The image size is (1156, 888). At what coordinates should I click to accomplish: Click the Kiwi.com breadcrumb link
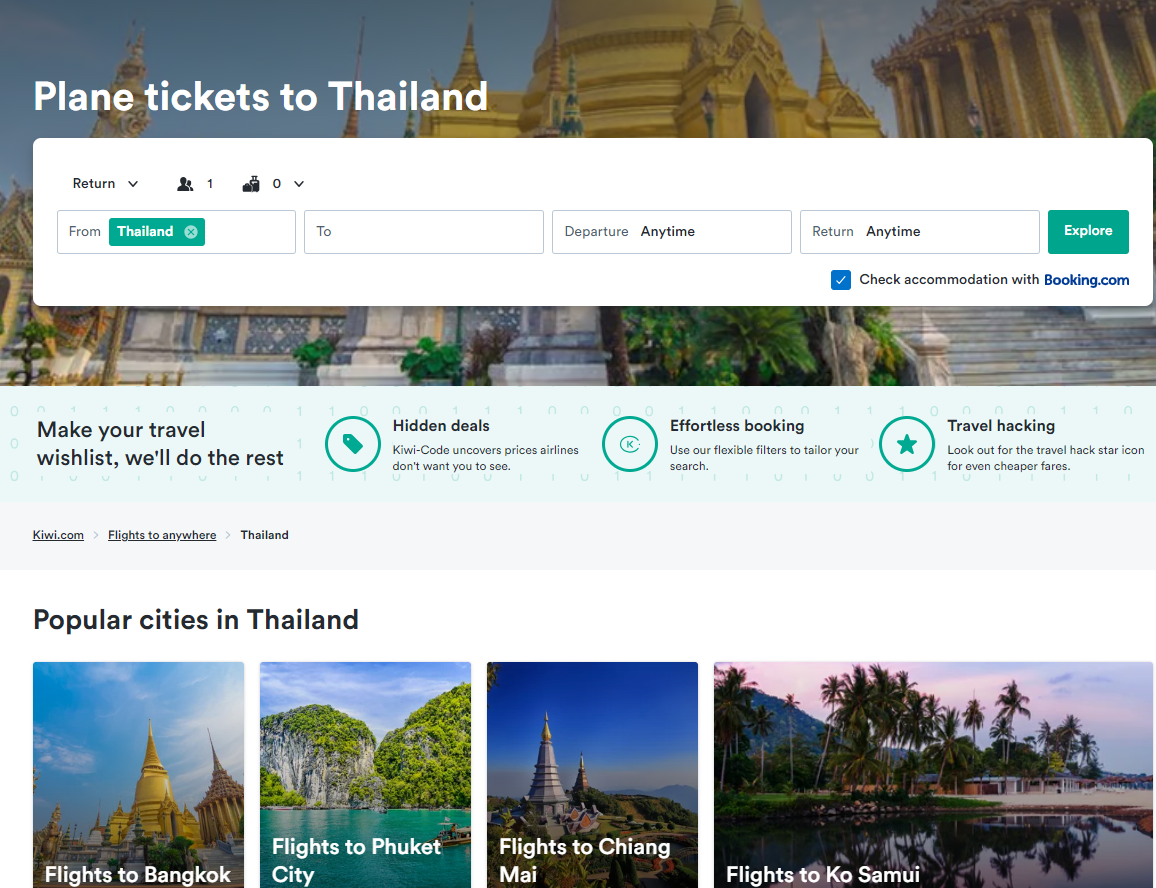[58, 535]
